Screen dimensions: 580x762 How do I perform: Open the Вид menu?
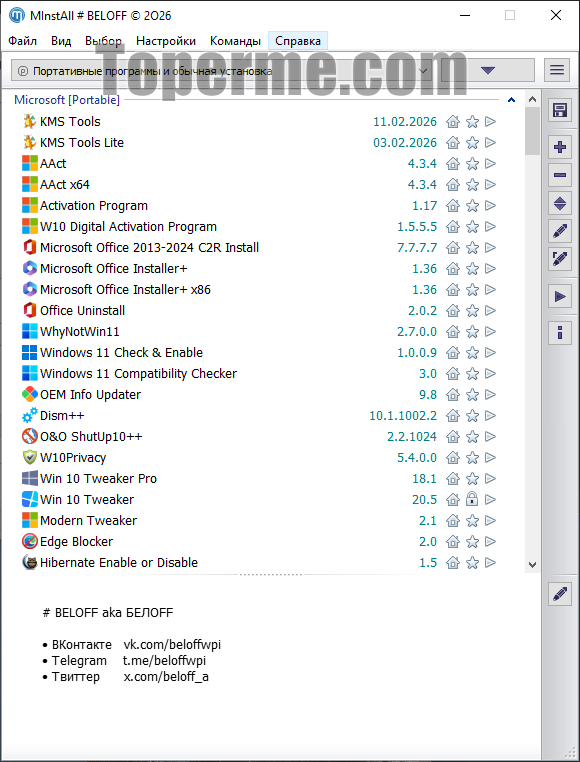[x=61, y=41]
